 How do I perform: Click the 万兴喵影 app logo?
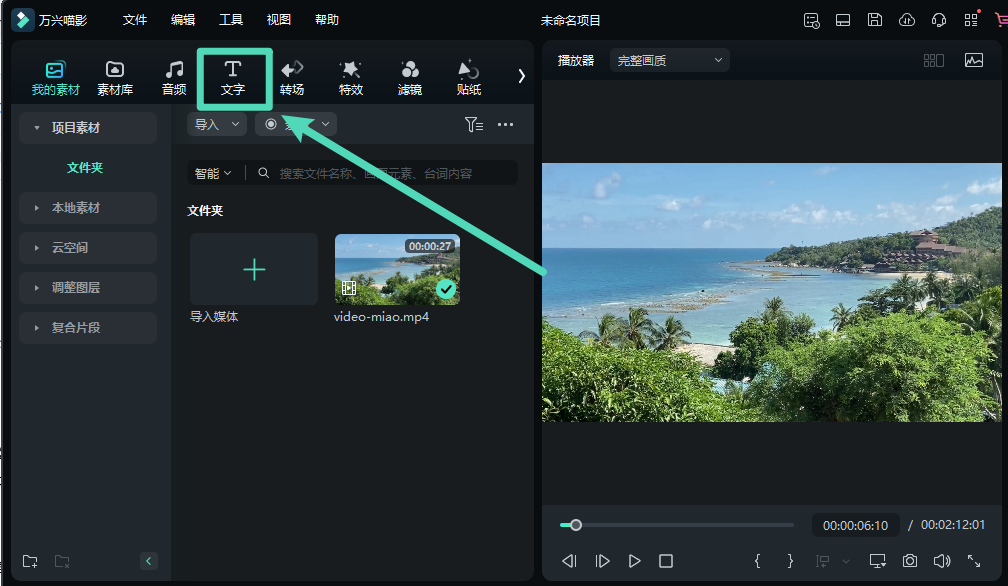click(x=22, y=20)
